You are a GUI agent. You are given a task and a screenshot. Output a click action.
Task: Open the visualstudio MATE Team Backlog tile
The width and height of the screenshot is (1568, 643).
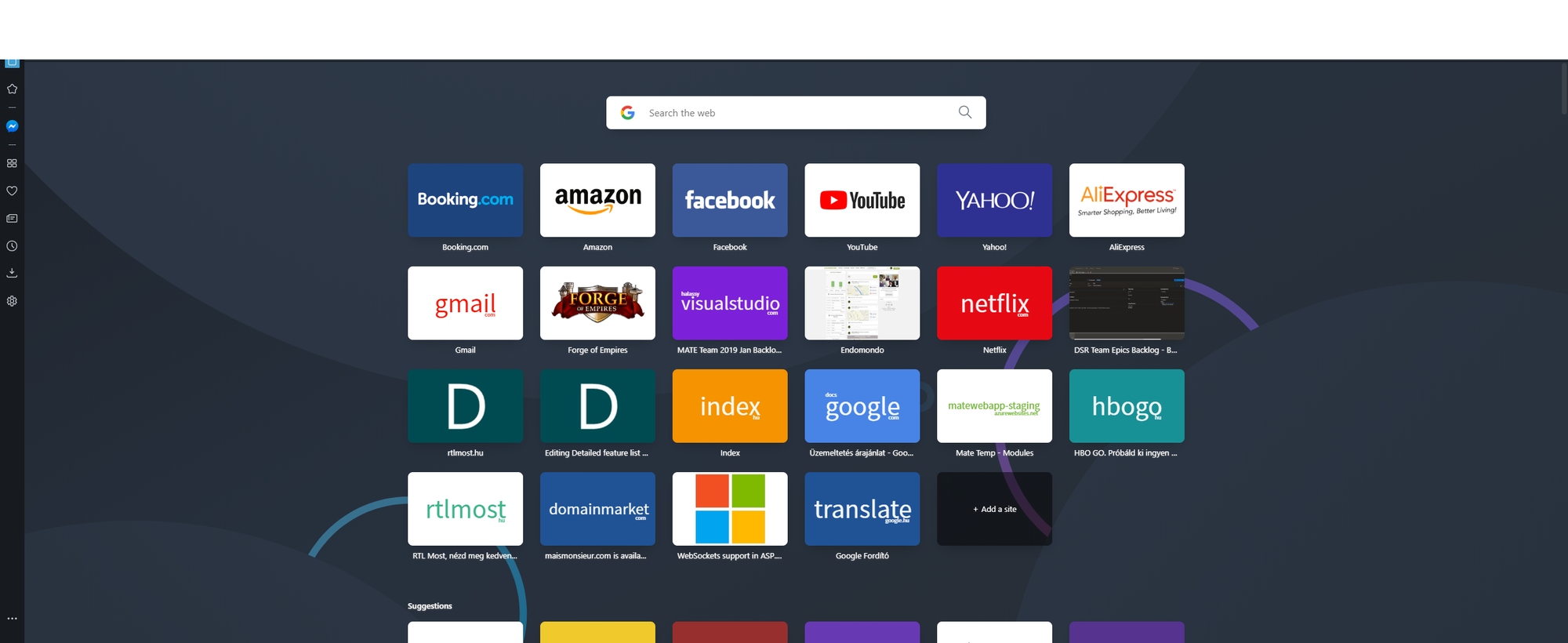730,303
